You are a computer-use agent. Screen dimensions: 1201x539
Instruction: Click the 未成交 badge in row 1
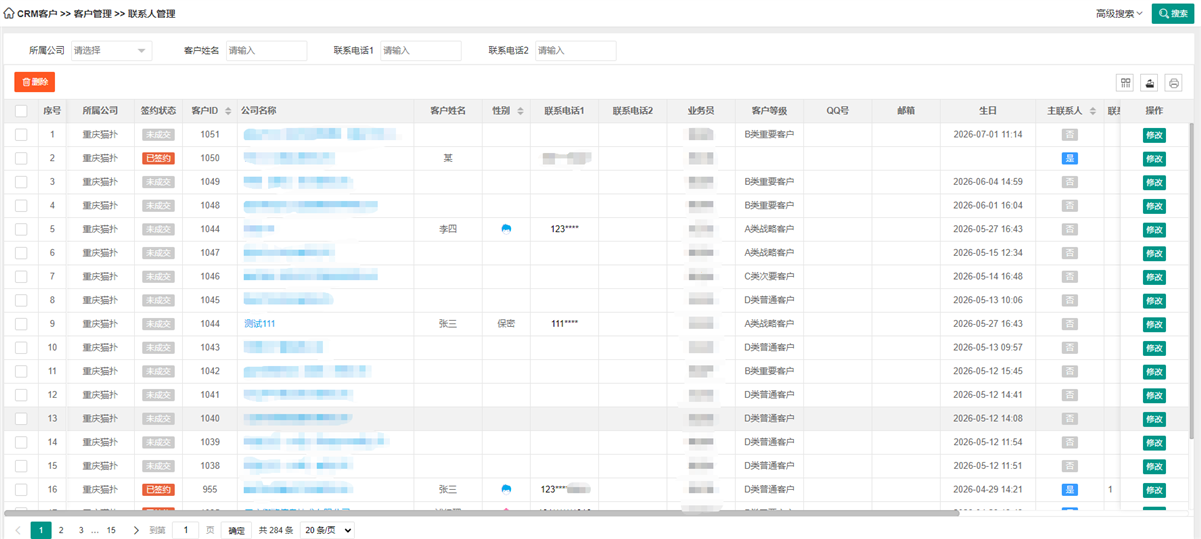158,134
